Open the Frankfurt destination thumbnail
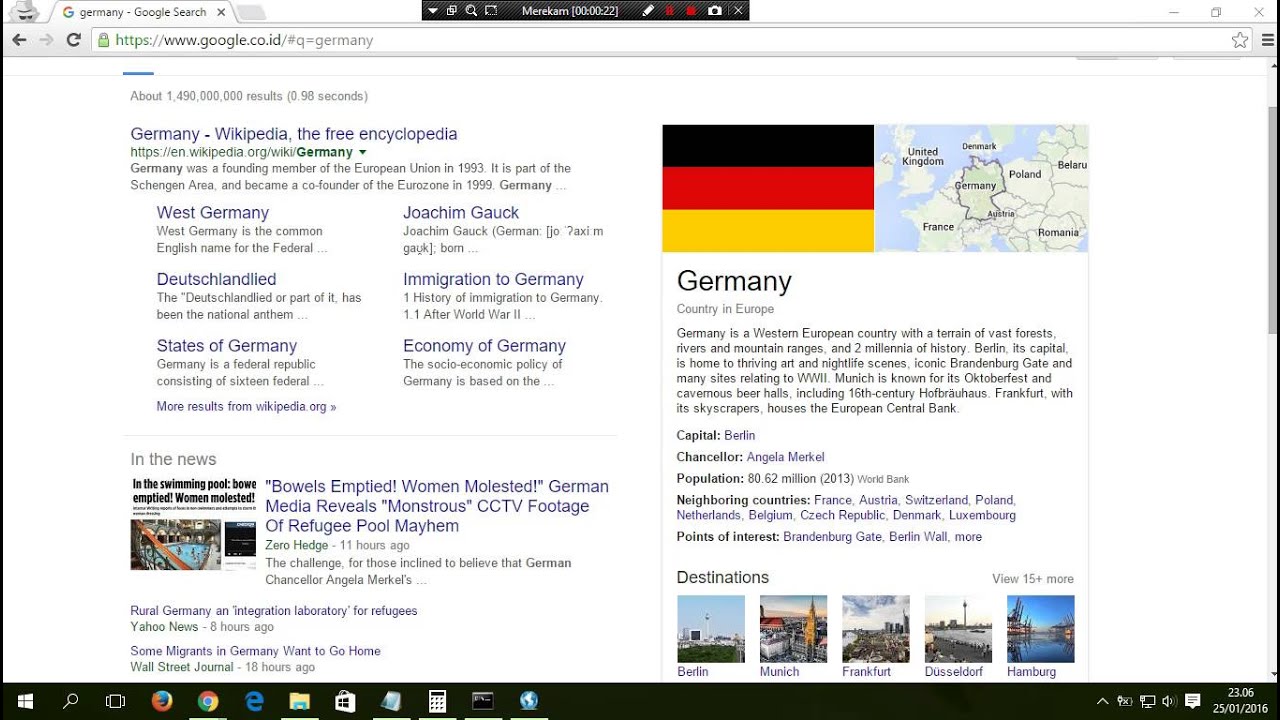The width and height of the screenshot is (1280, 720). [876, 629]
